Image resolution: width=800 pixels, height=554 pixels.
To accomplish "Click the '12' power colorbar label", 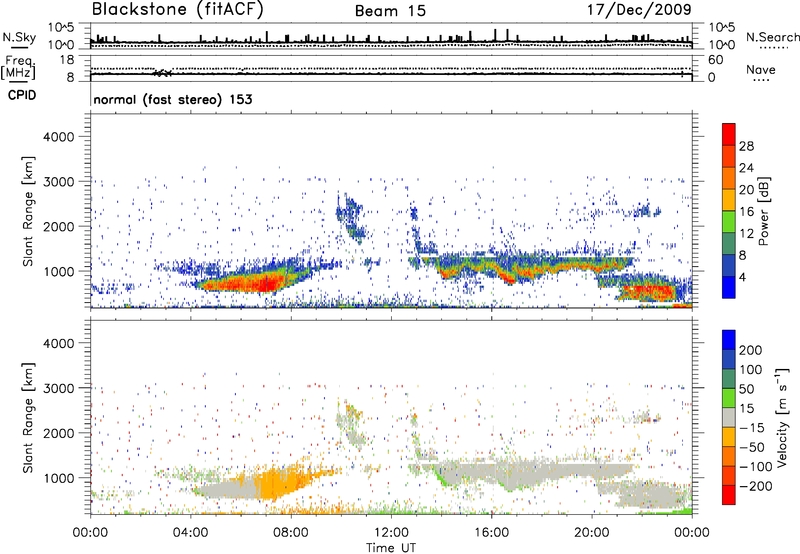I will pos(746,234).
